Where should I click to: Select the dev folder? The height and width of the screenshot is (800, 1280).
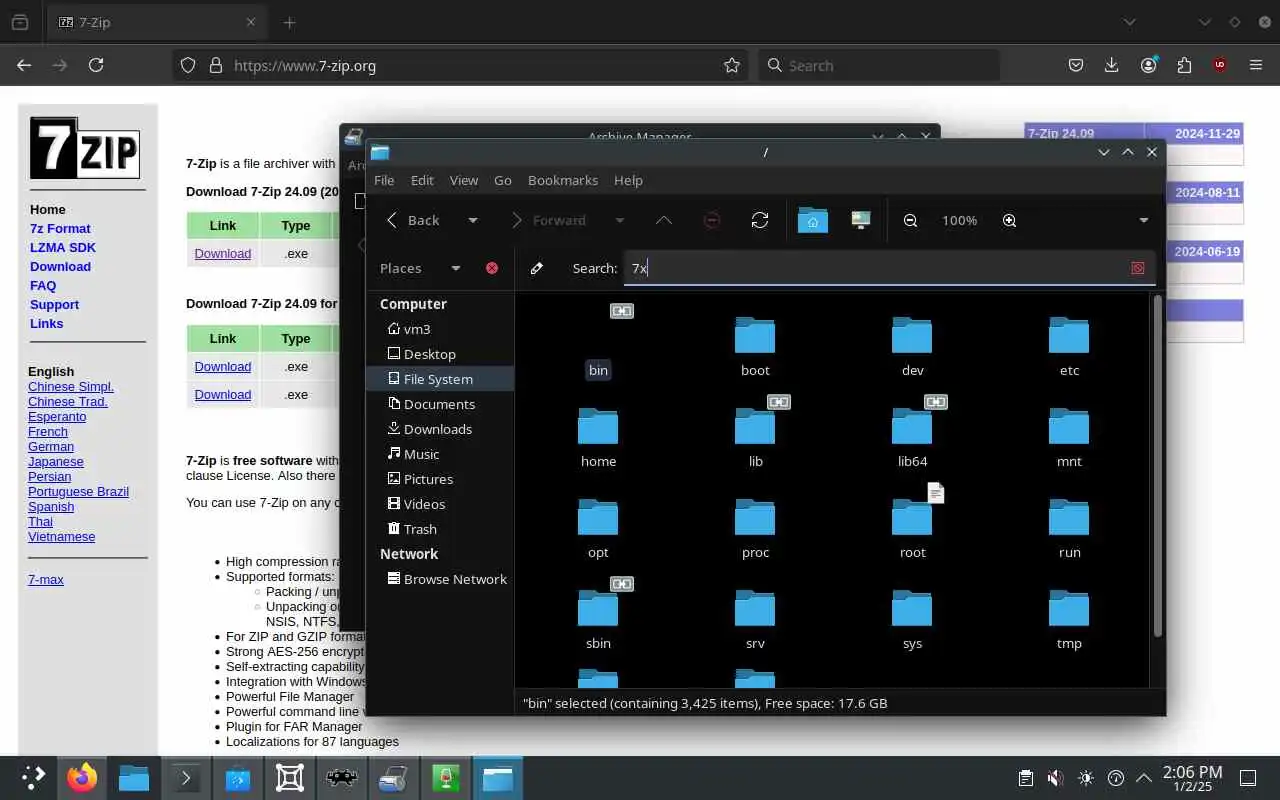[x=912, y=347]
